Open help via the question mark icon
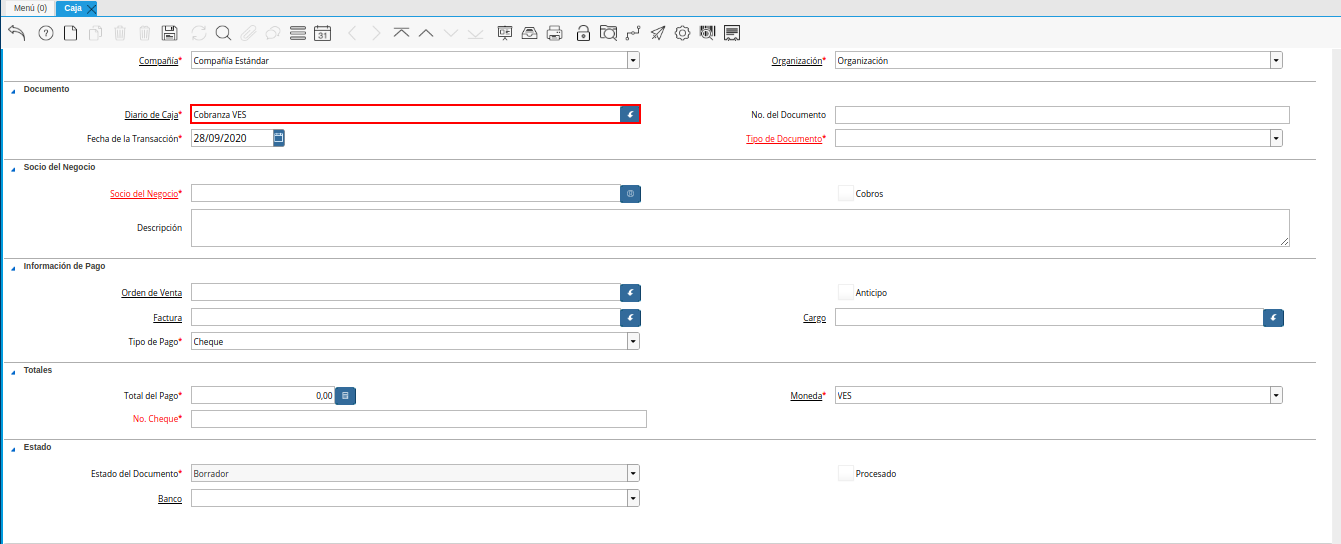The height and width of the screenshot is (544, 1341). (45, 33)
